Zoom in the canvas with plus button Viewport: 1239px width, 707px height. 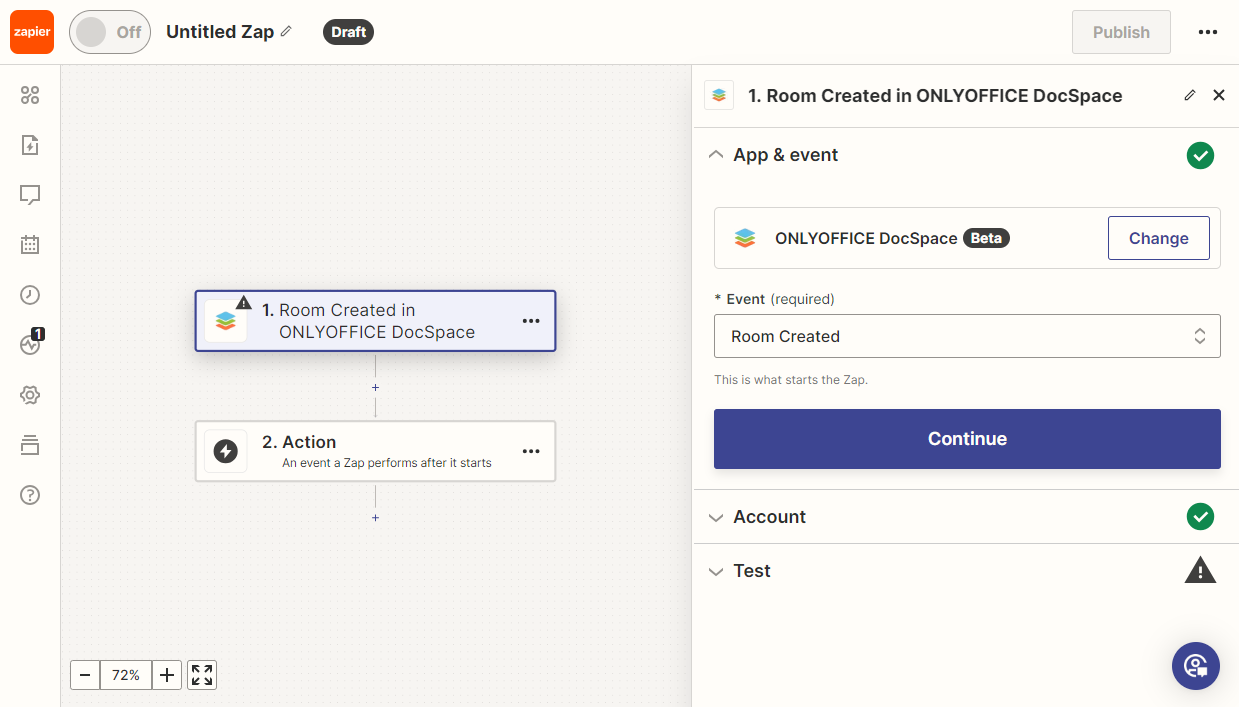pyautogui.click(x=167, y=675)
